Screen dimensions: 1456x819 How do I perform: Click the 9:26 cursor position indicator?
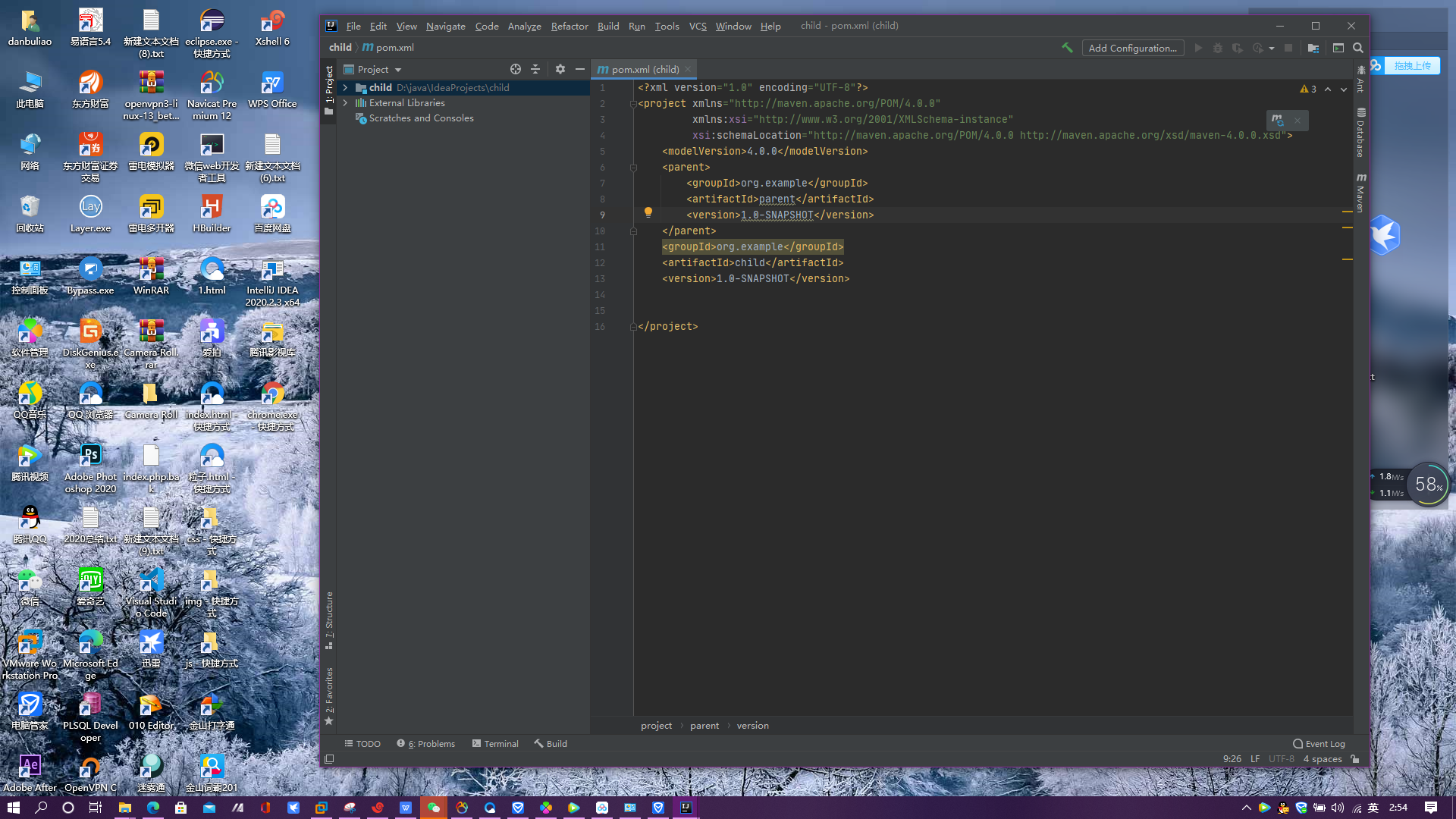(1232, 759)
